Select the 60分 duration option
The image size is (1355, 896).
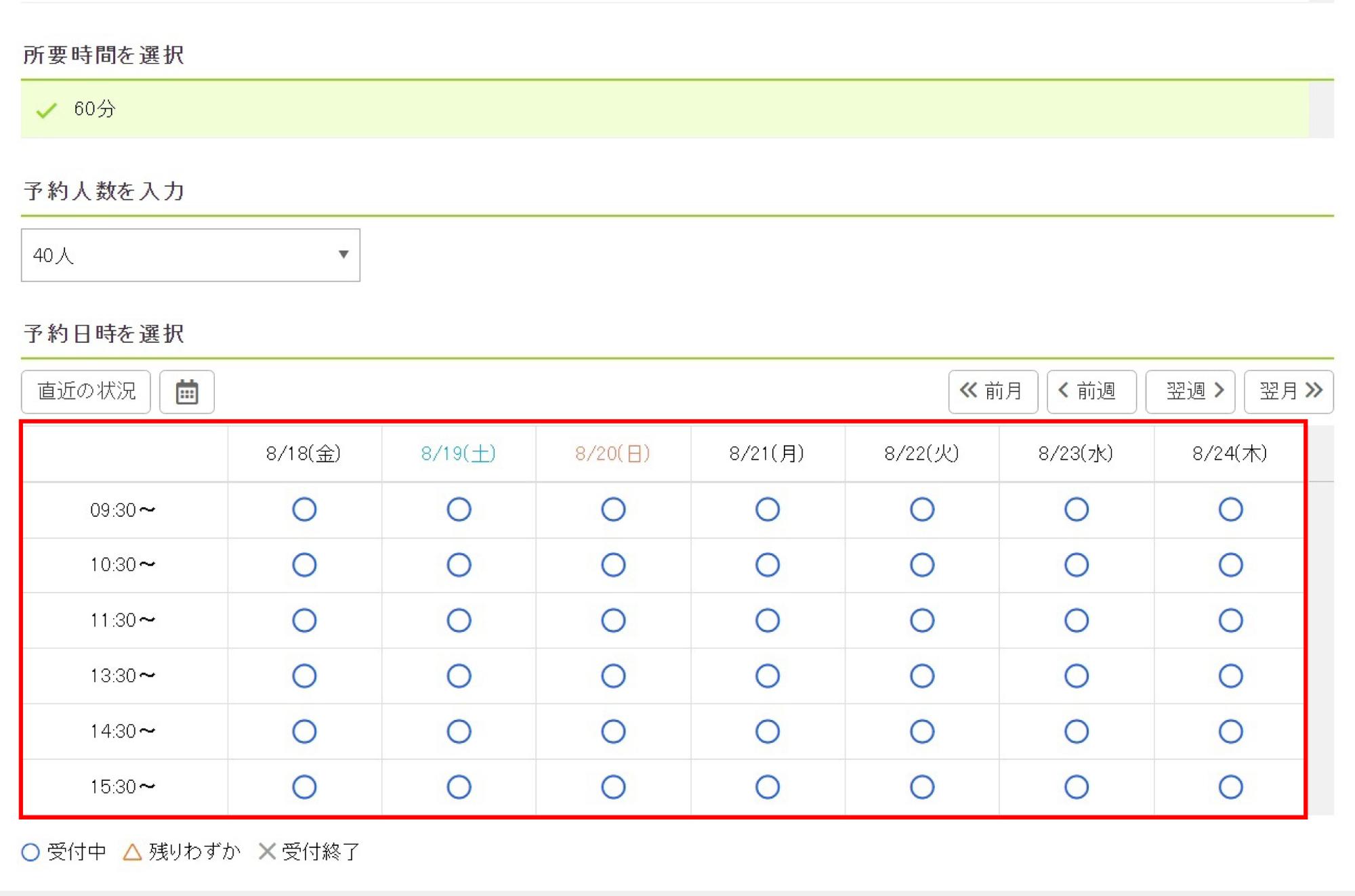point(665,109)
